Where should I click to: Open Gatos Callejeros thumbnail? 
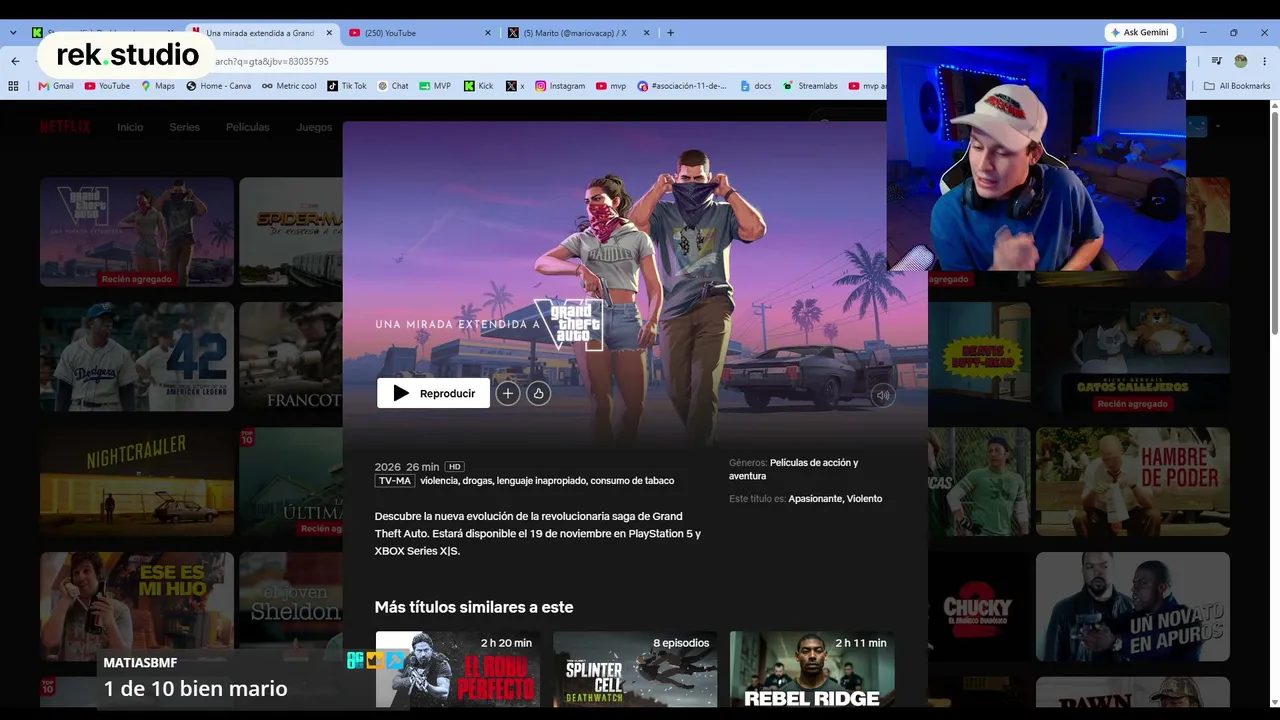pyautogui.click(x=1133, y=357)
